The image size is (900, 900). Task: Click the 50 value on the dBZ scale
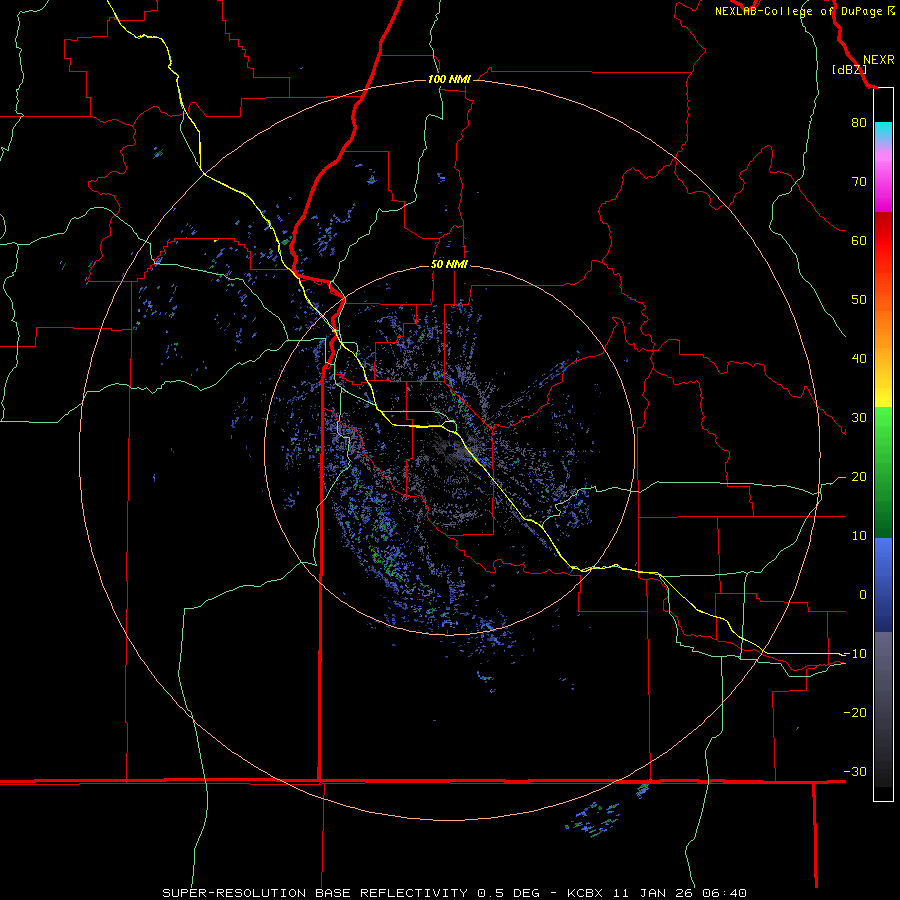[859, 300]
